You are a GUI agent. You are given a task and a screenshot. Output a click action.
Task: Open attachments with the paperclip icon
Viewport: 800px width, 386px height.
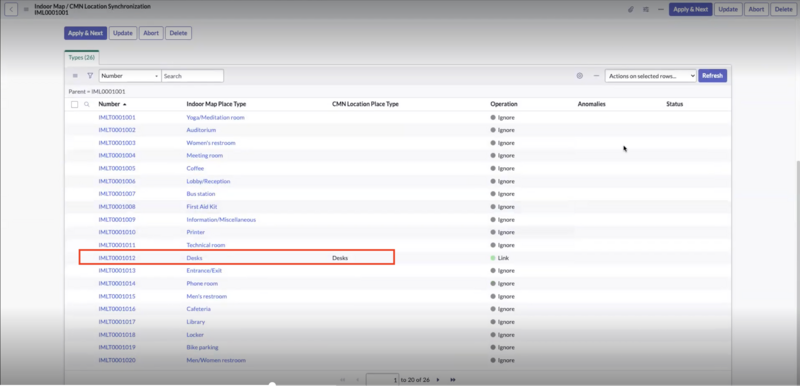tap(631, 9)
